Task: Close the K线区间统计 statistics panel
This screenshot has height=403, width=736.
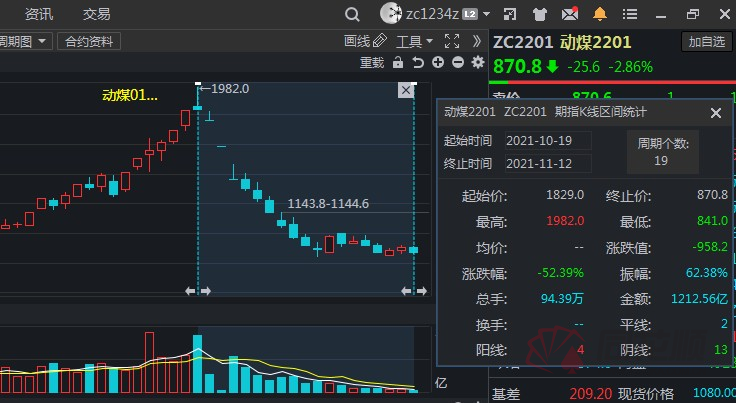Action: coord(715,113)
